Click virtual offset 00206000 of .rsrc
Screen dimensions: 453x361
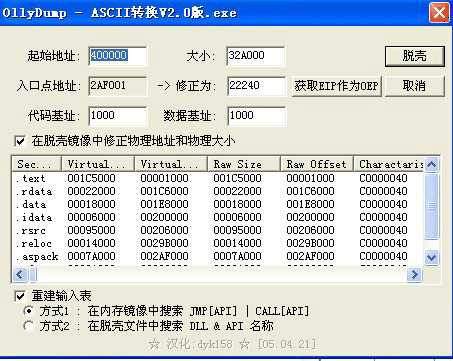164,230
